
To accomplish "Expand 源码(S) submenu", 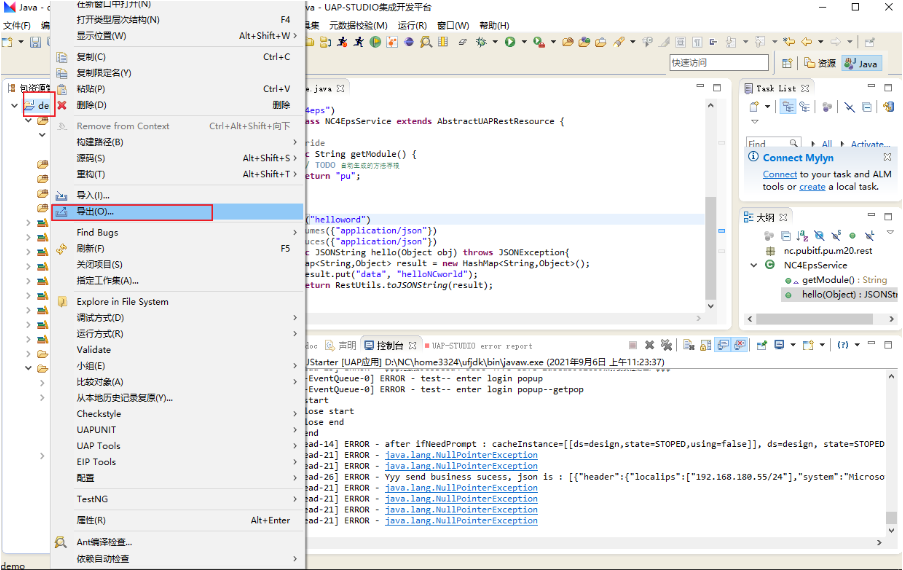I will (x=295, y=158).
